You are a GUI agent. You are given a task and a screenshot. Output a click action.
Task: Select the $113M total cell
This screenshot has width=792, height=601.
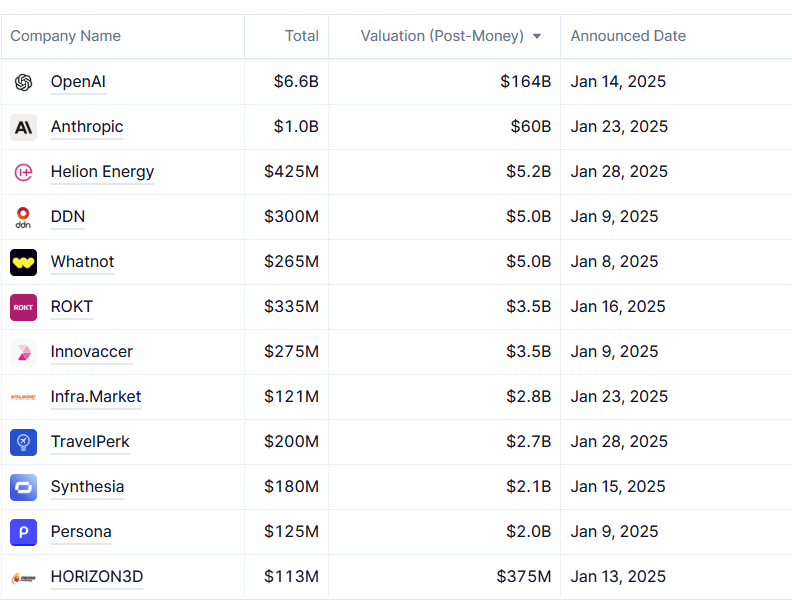[x=286, y=576]
